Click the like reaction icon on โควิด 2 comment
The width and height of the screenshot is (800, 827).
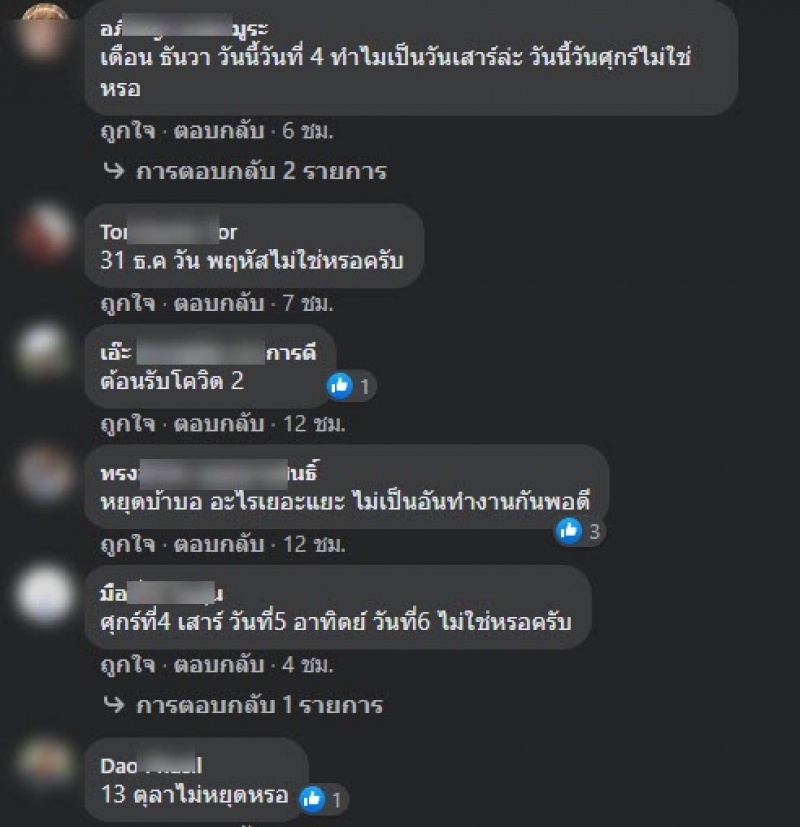click(x=340, y=386)
